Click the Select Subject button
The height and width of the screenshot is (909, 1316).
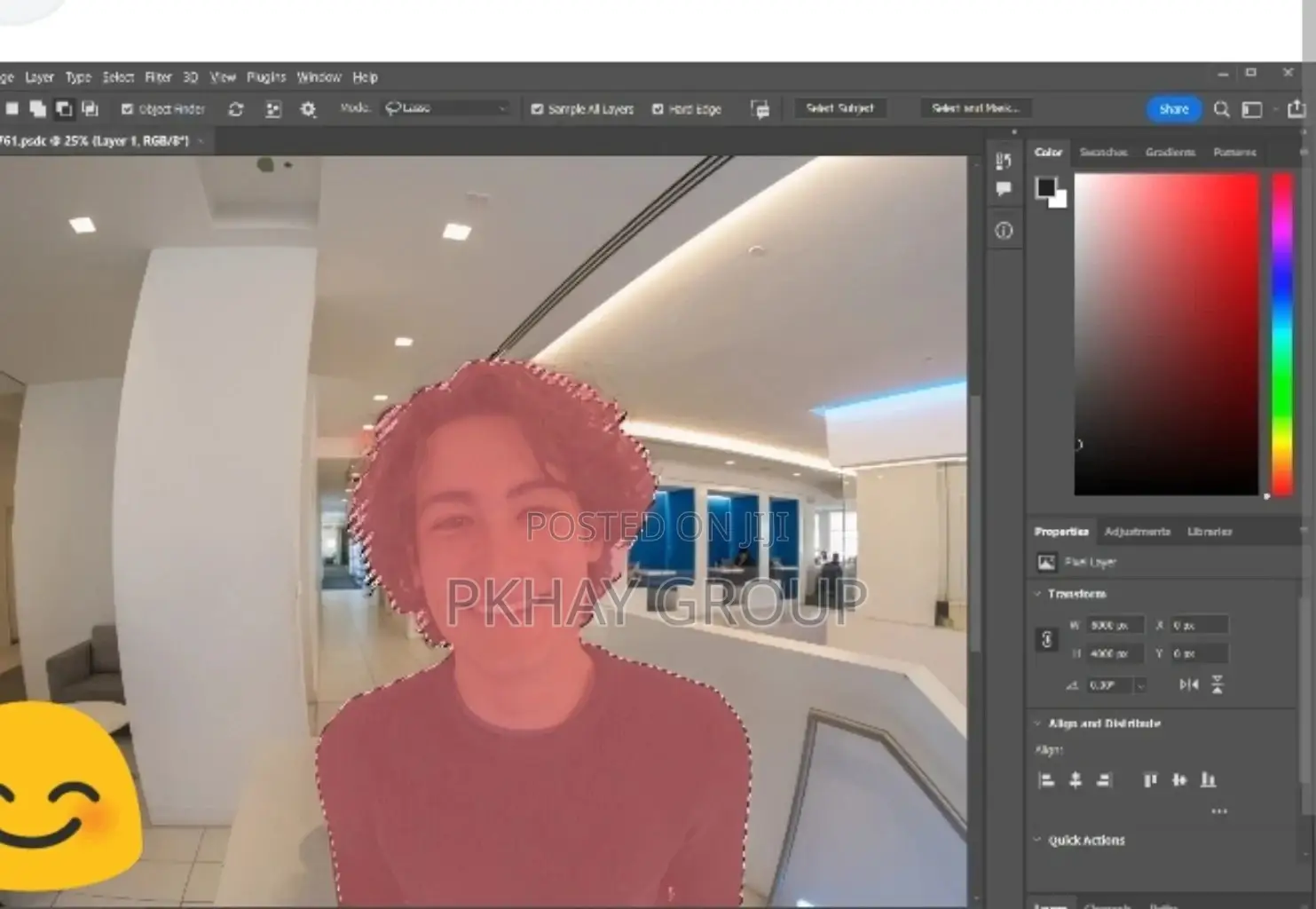(x=839, y=108)
